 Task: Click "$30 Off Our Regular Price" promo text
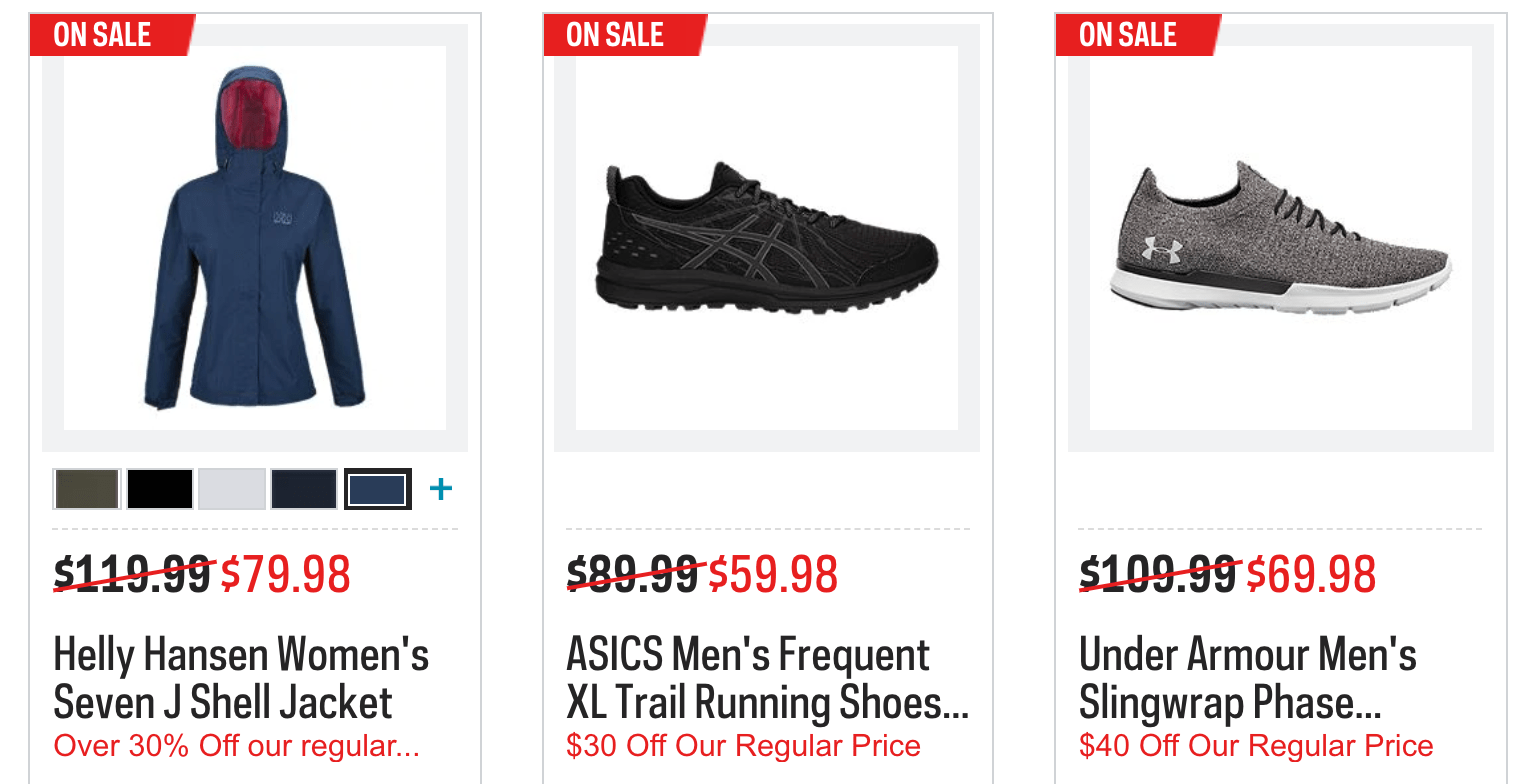coord(743,746)
